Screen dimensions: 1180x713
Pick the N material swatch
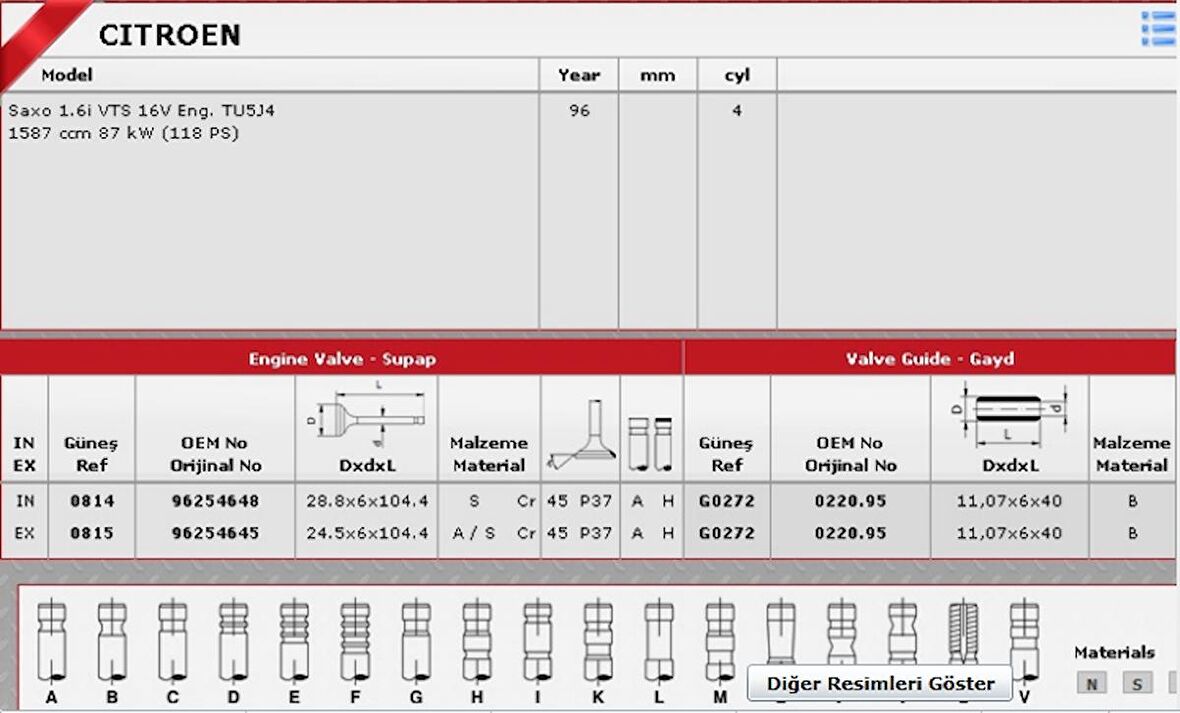(x=1091, y=684)
